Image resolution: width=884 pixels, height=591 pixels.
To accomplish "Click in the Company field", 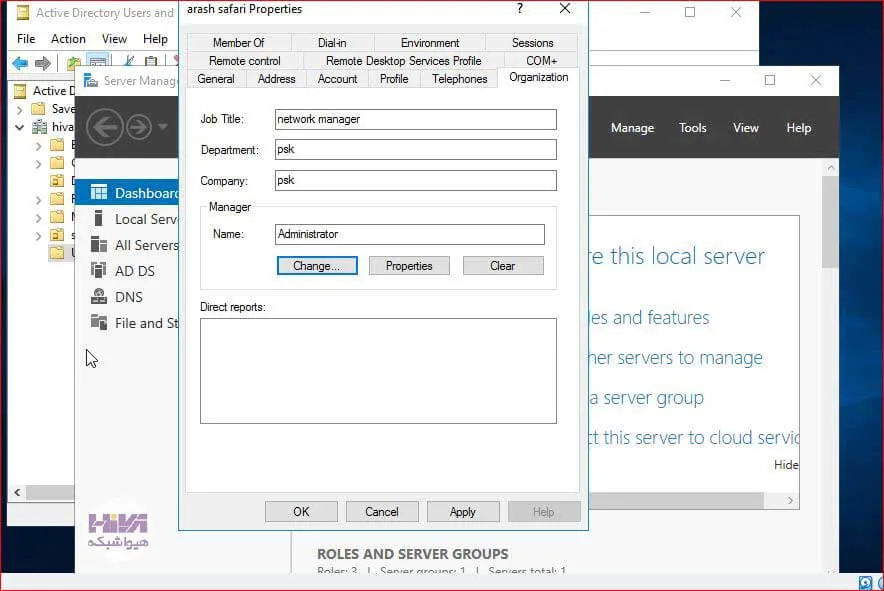I will 416,180.
